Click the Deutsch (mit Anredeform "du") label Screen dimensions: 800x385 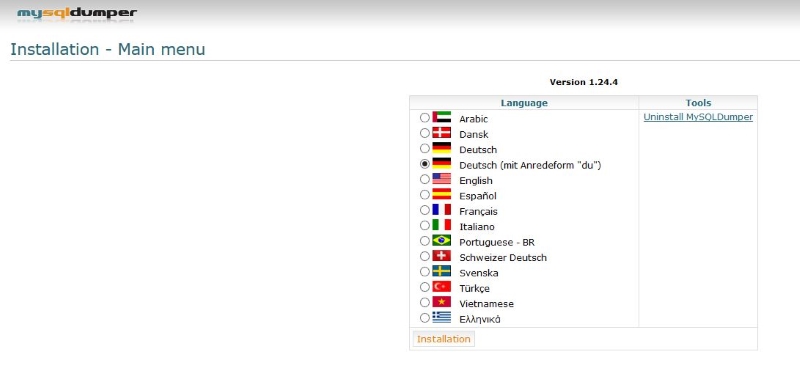[x=530, y=166]
